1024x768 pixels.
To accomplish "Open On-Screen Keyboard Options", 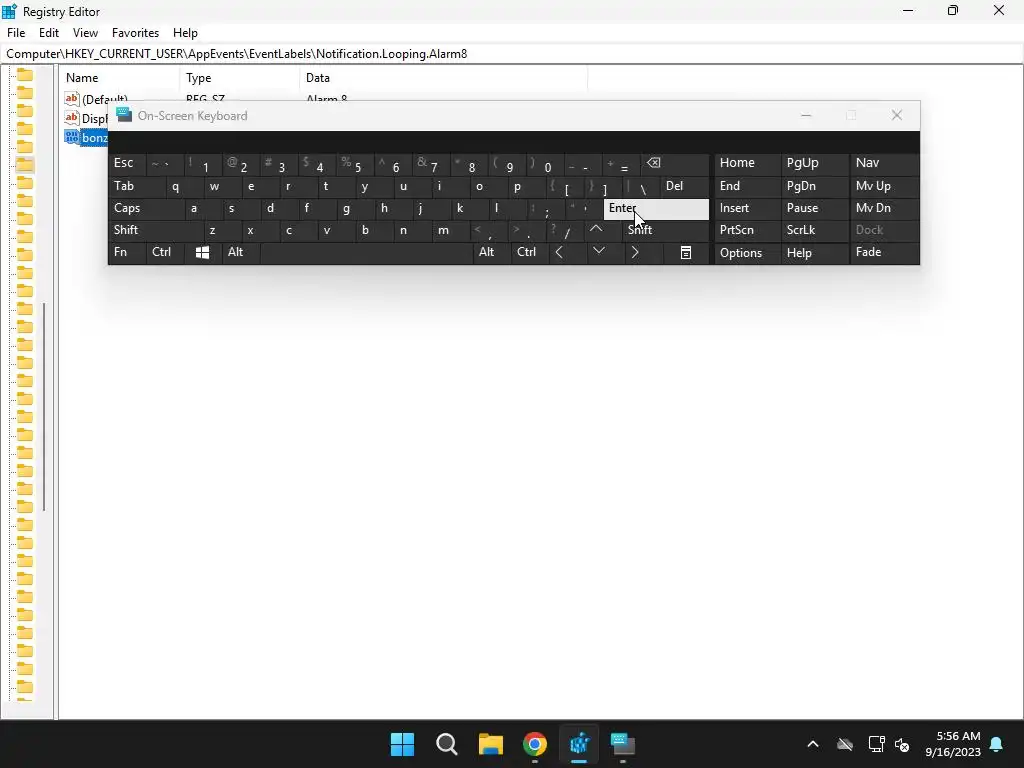I will coord(746,253).
